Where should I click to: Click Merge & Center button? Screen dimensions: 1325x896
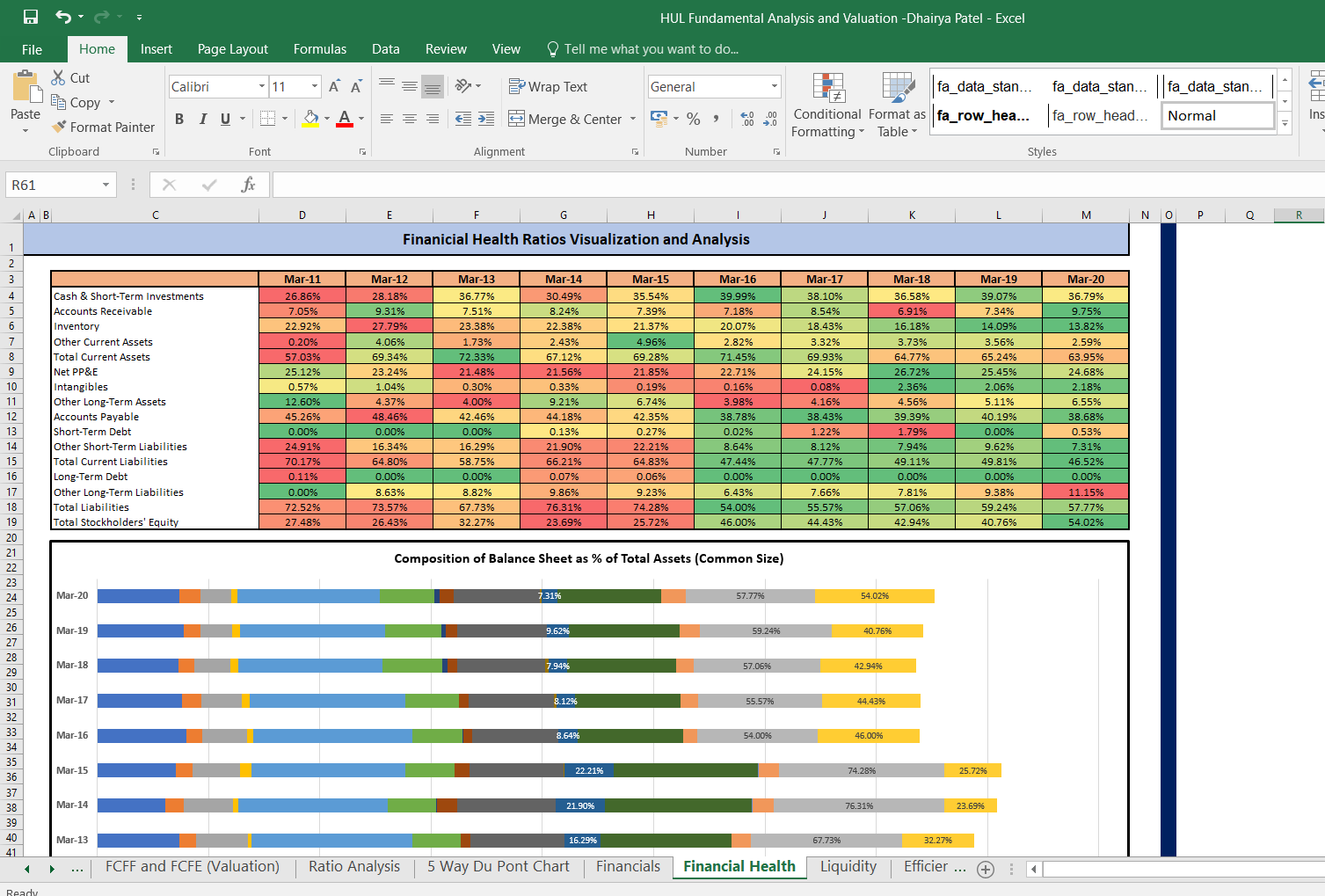click(564, 119)
